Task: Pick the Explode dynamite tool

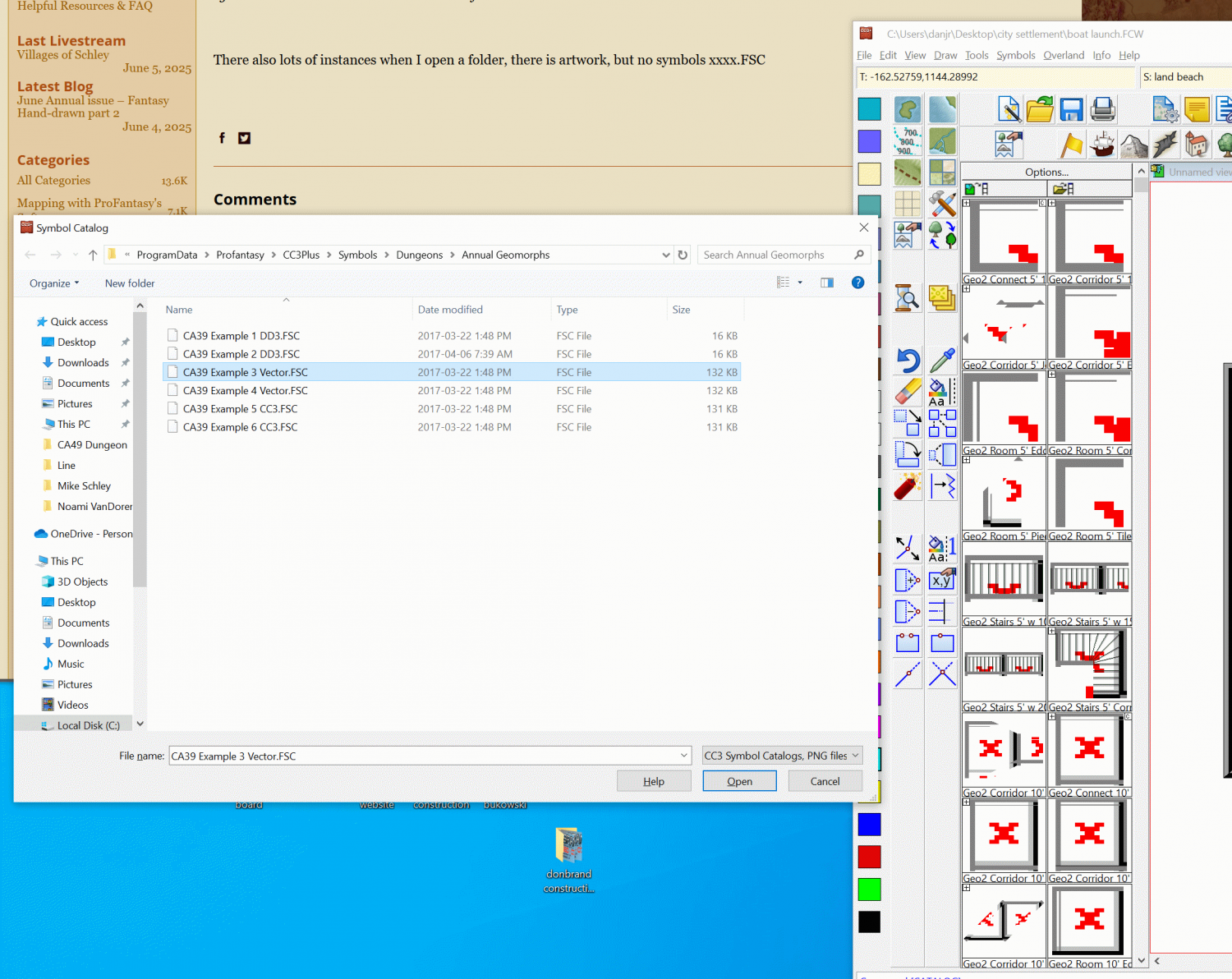Action: (x=907, y=486)
